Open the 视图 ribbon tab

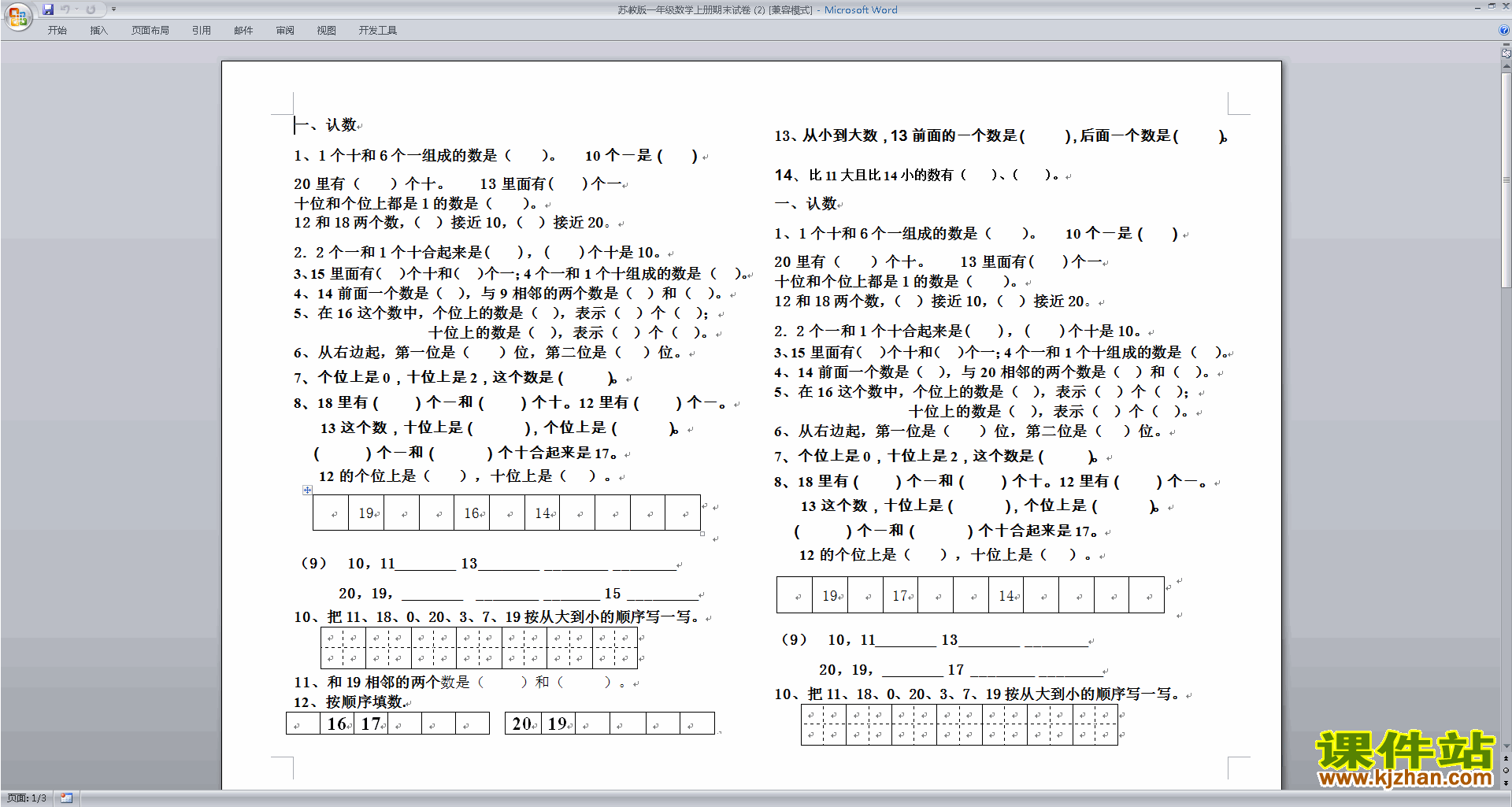[327, 31]
